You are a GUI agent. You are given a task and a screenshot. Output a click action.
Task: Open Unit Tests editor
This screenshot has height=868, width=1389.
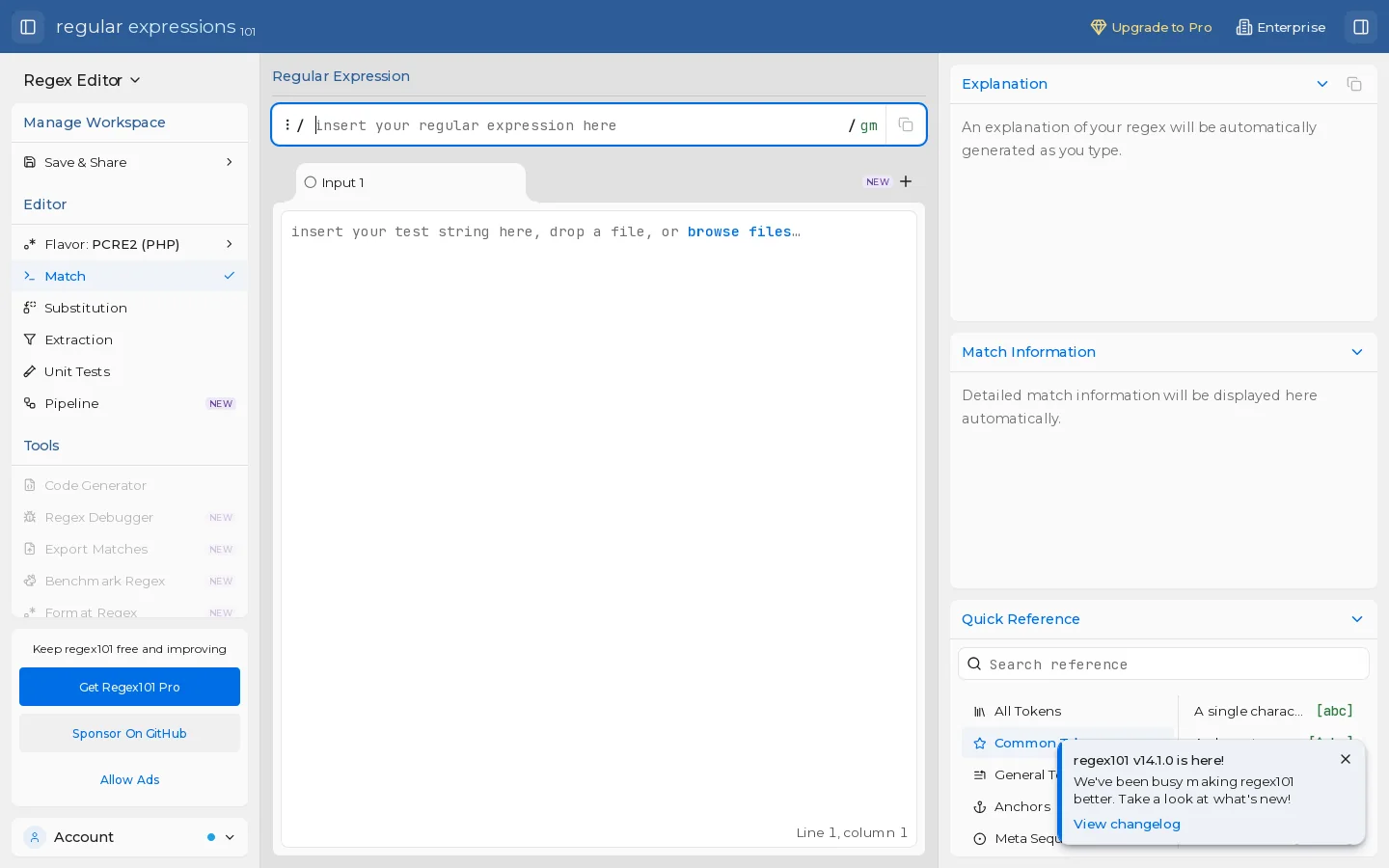[x=129, y=371]
